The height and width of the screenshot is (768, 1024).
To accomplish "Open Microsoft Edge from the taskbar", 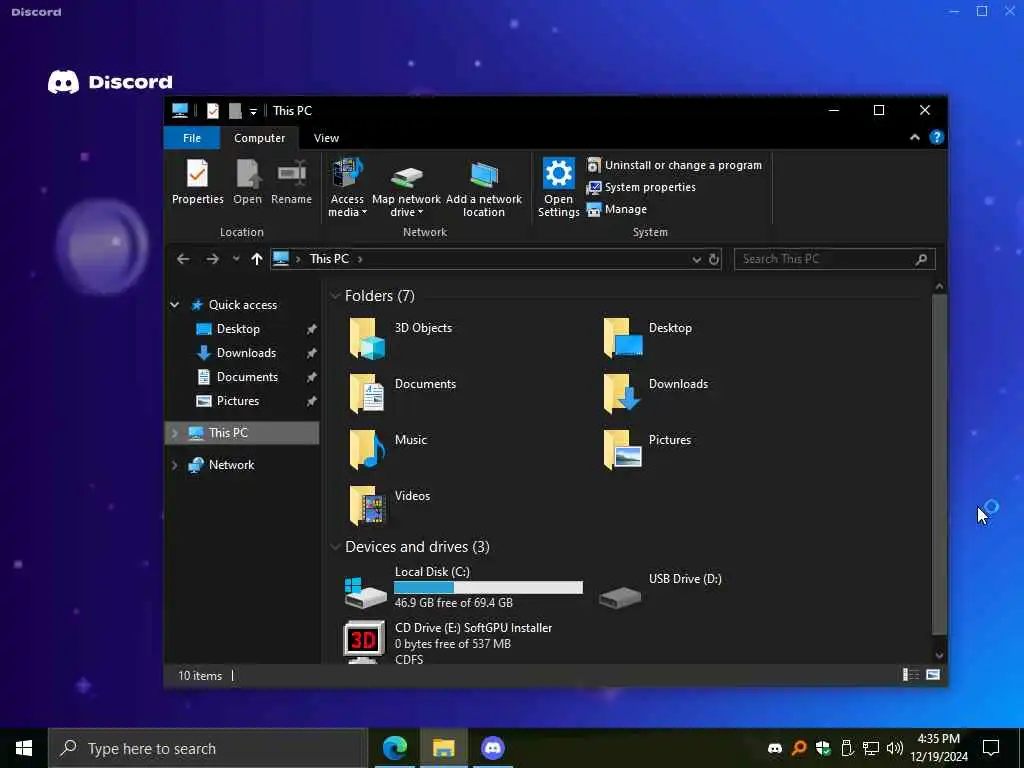I will click(394, 748).
